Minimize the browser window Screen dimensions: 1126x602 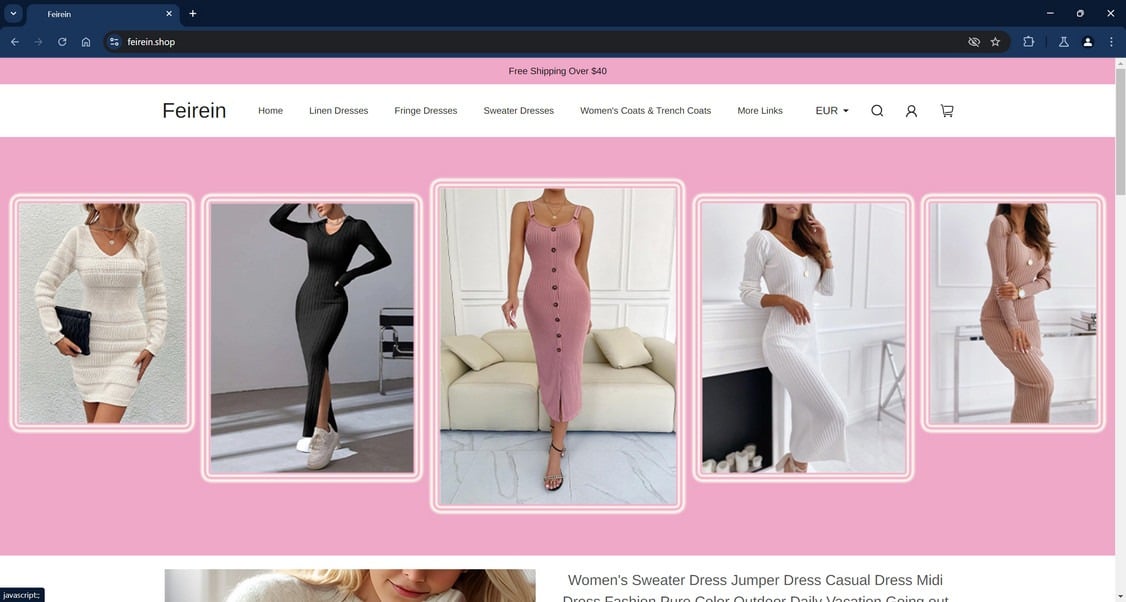pyautogui.click(x=1050, y=14)
